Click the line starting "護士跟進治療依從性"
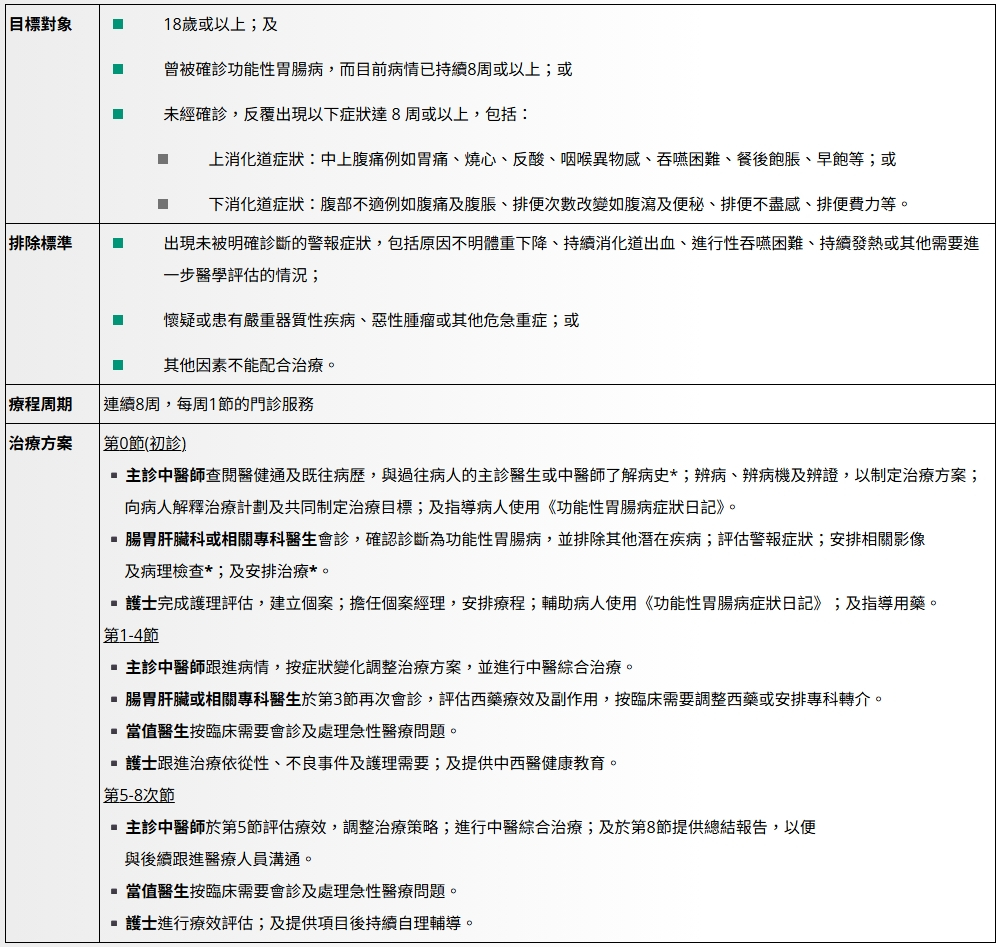Image resolution: width=1001 pixels, height=947 pixels. [372, 763]
